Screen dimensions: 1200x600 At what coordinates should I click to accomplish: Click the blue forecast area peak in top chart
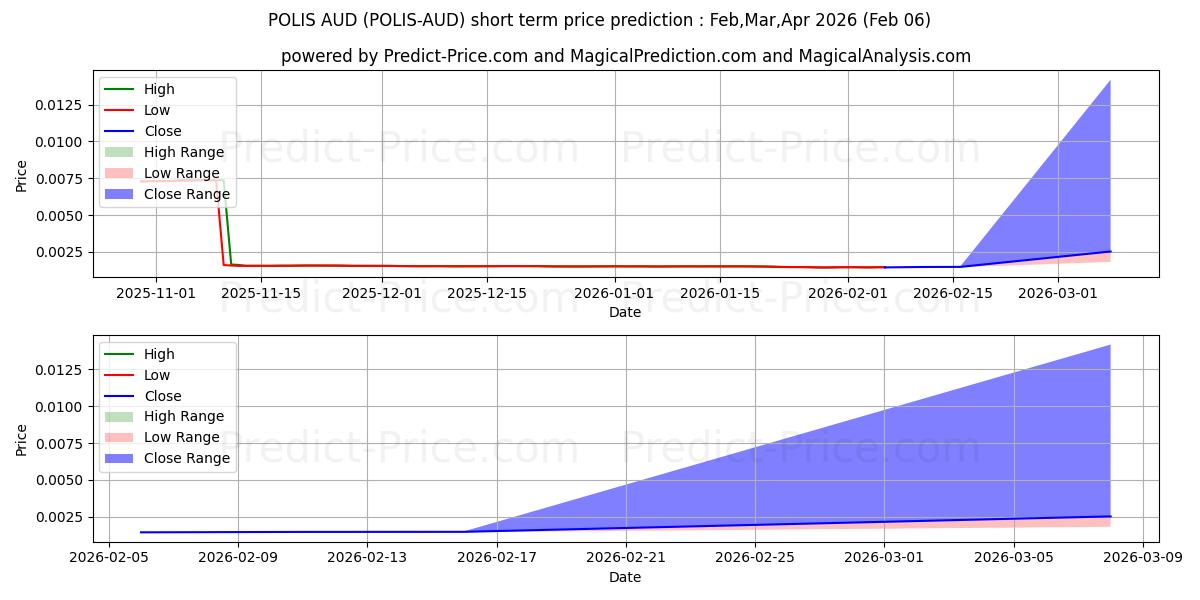pyautogui.click(x=1110, y=82)
